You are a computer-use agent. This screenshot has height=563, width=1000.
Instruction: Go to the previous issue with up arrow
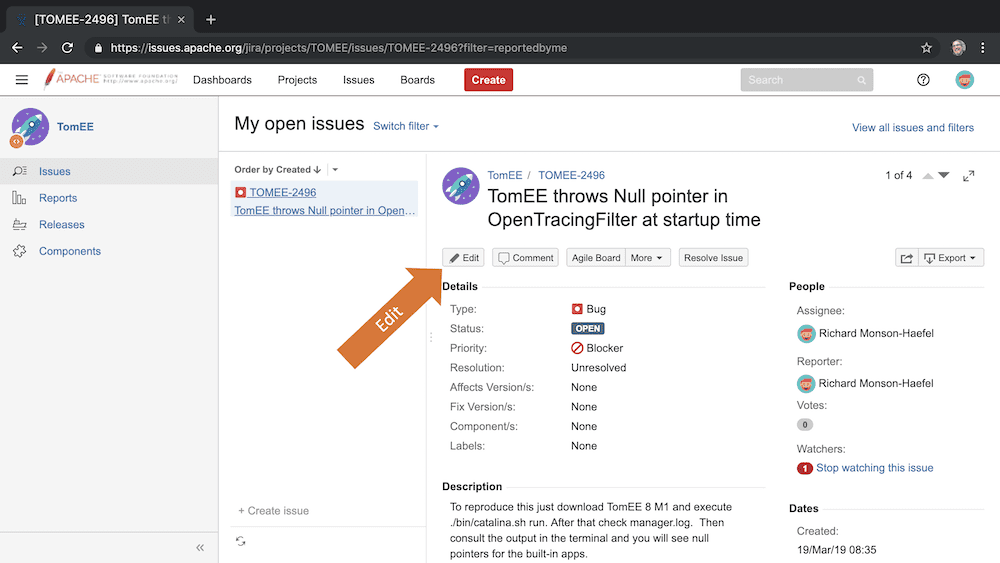click(x=928, y=175)
